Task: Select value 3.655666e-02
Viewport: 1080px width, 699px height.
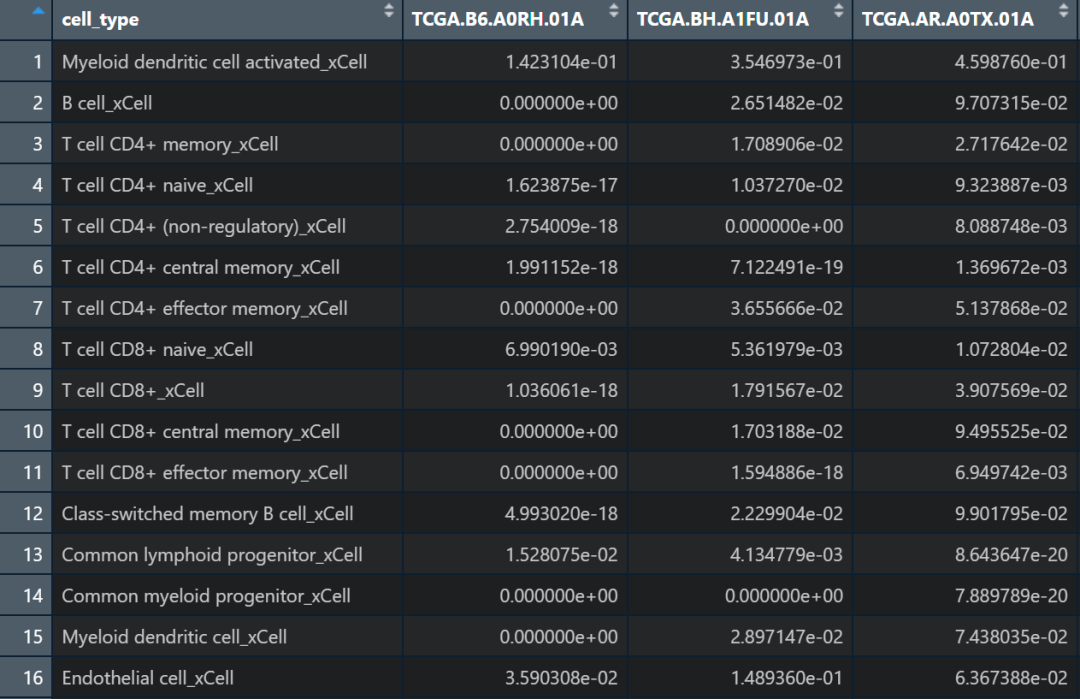Action: pos(787,309)
